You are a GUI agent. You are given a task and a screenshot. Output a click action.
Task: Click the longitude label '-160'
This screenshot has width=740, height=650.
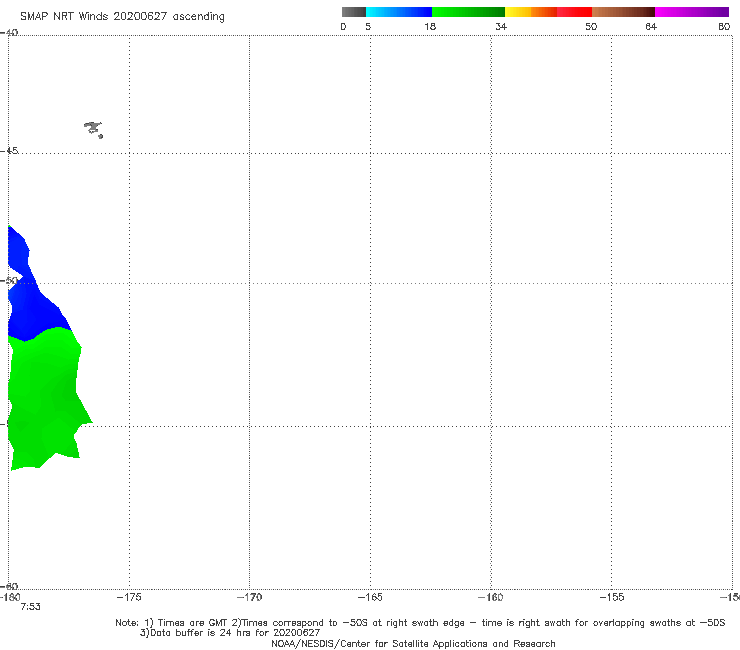[491, 597]
